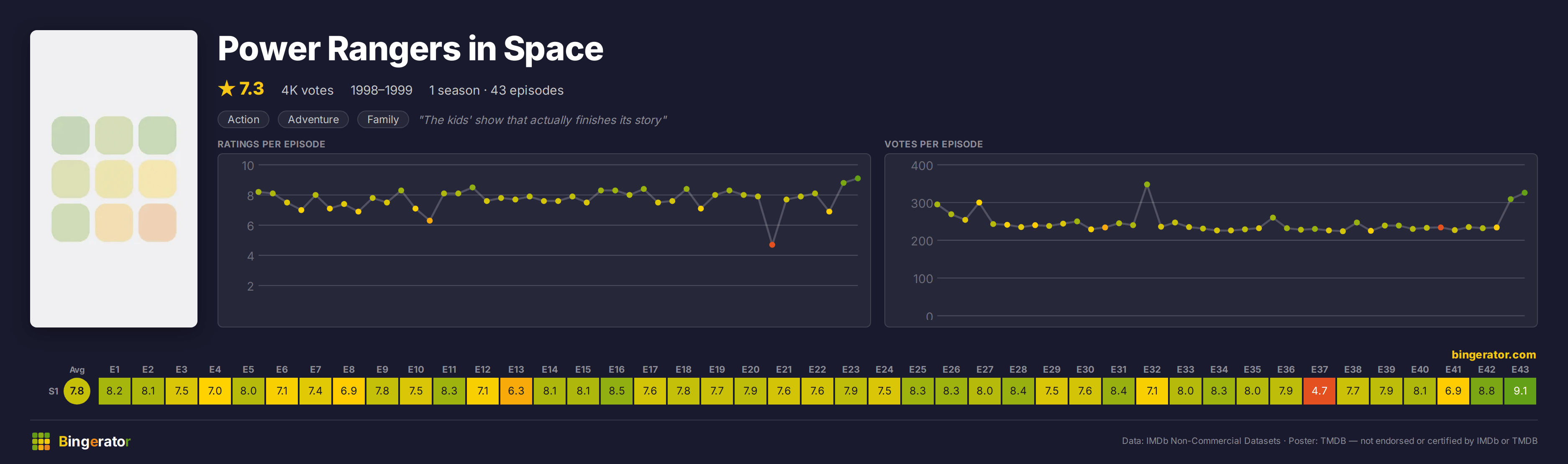
Task: Click the S1 average 7.8 circle
Action: (77, 391)
